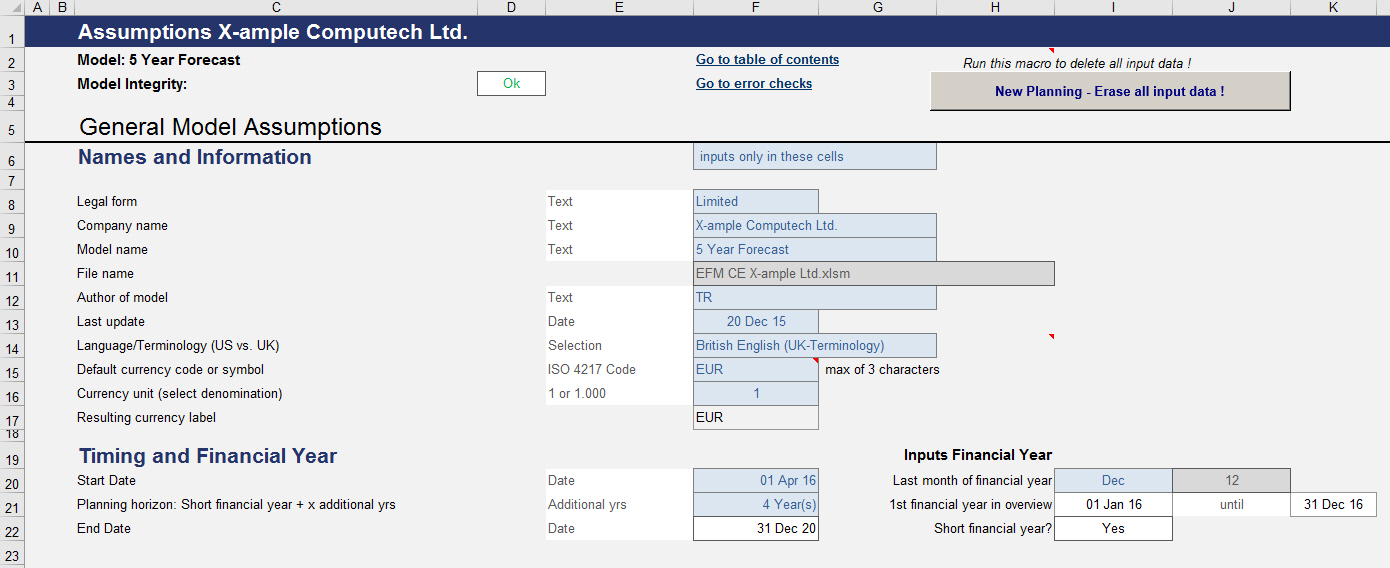
Task: Select column F header
Action: [755, 8]
